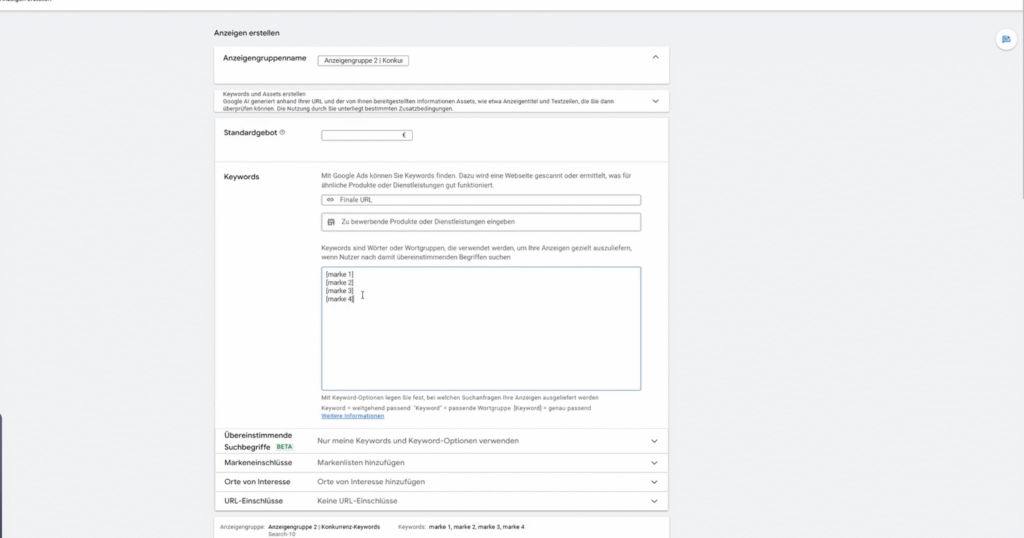Image resolution: width=1024 pixels, height=538 pixels.
Task: Click the Standardgebot euro input field
Action: (366, 135)
